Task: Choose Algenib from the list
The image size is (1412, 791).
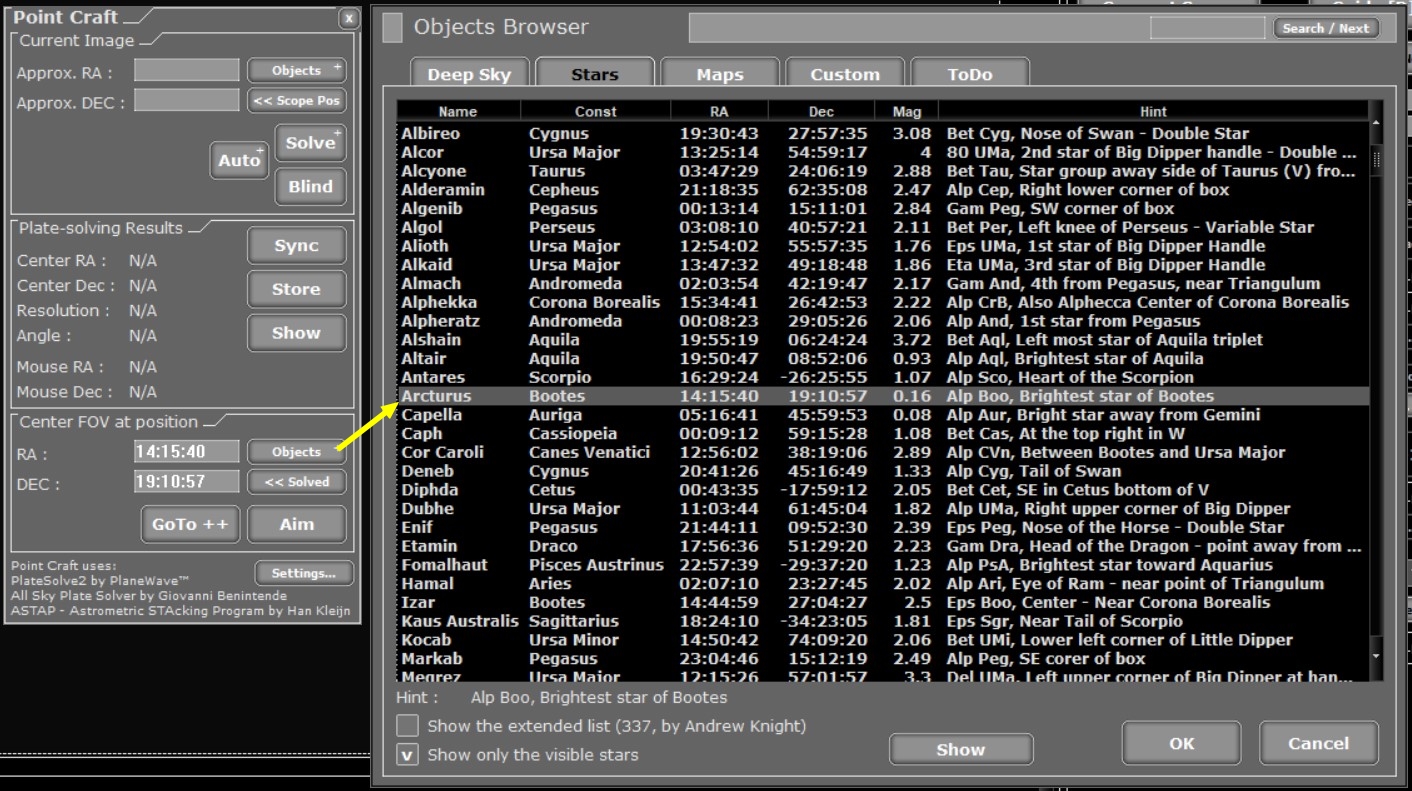Action: click(882, 208)
